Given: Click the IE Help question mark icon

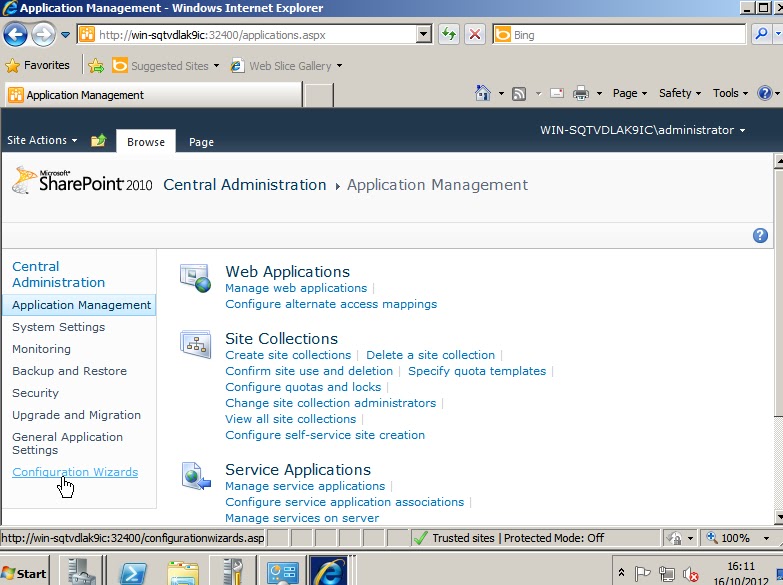Looking at the screenshot, I should point(765,93).
